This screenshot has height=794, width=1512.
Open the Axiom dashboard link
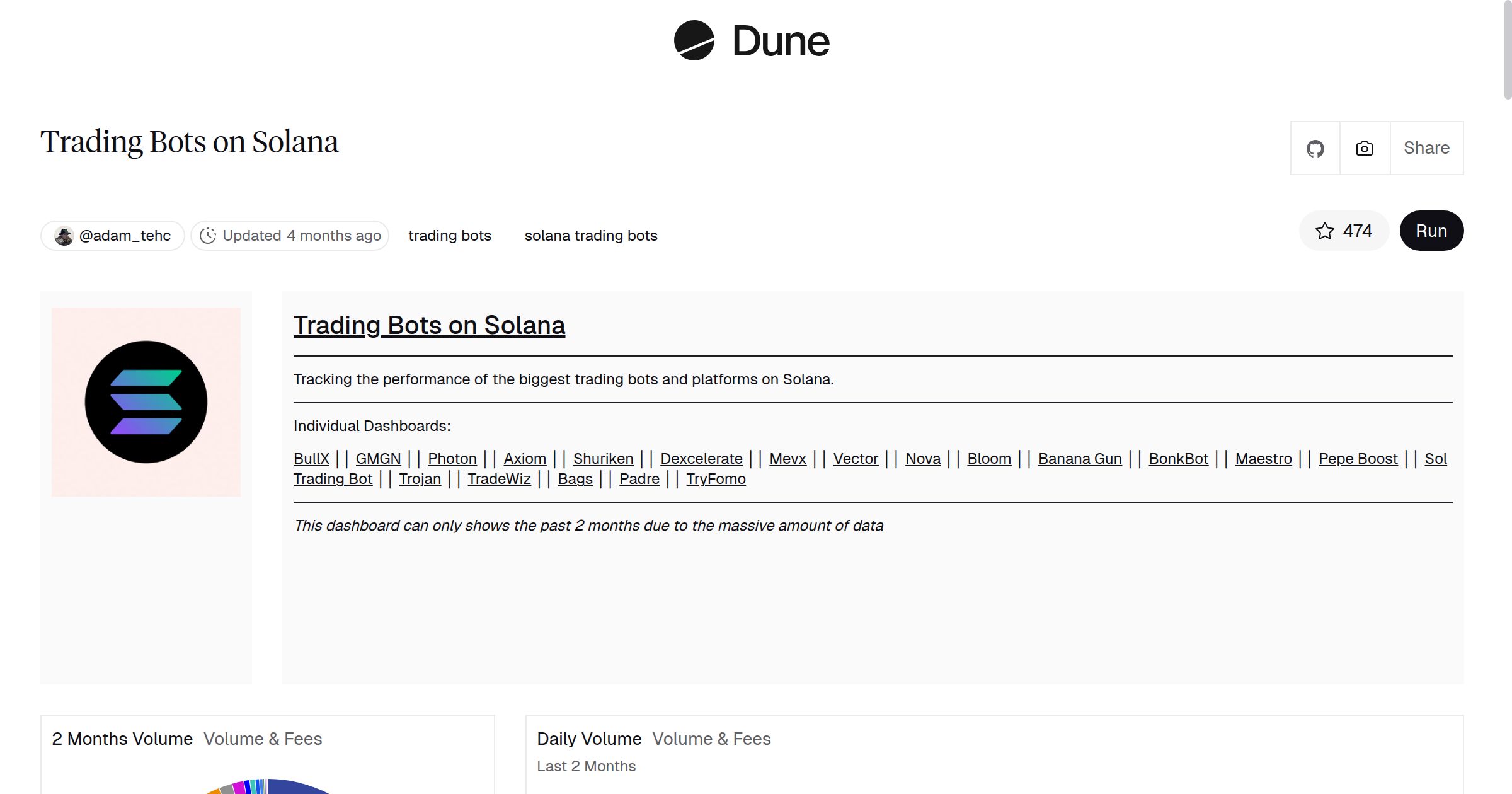pyautogui.click(x=525, y=459)
